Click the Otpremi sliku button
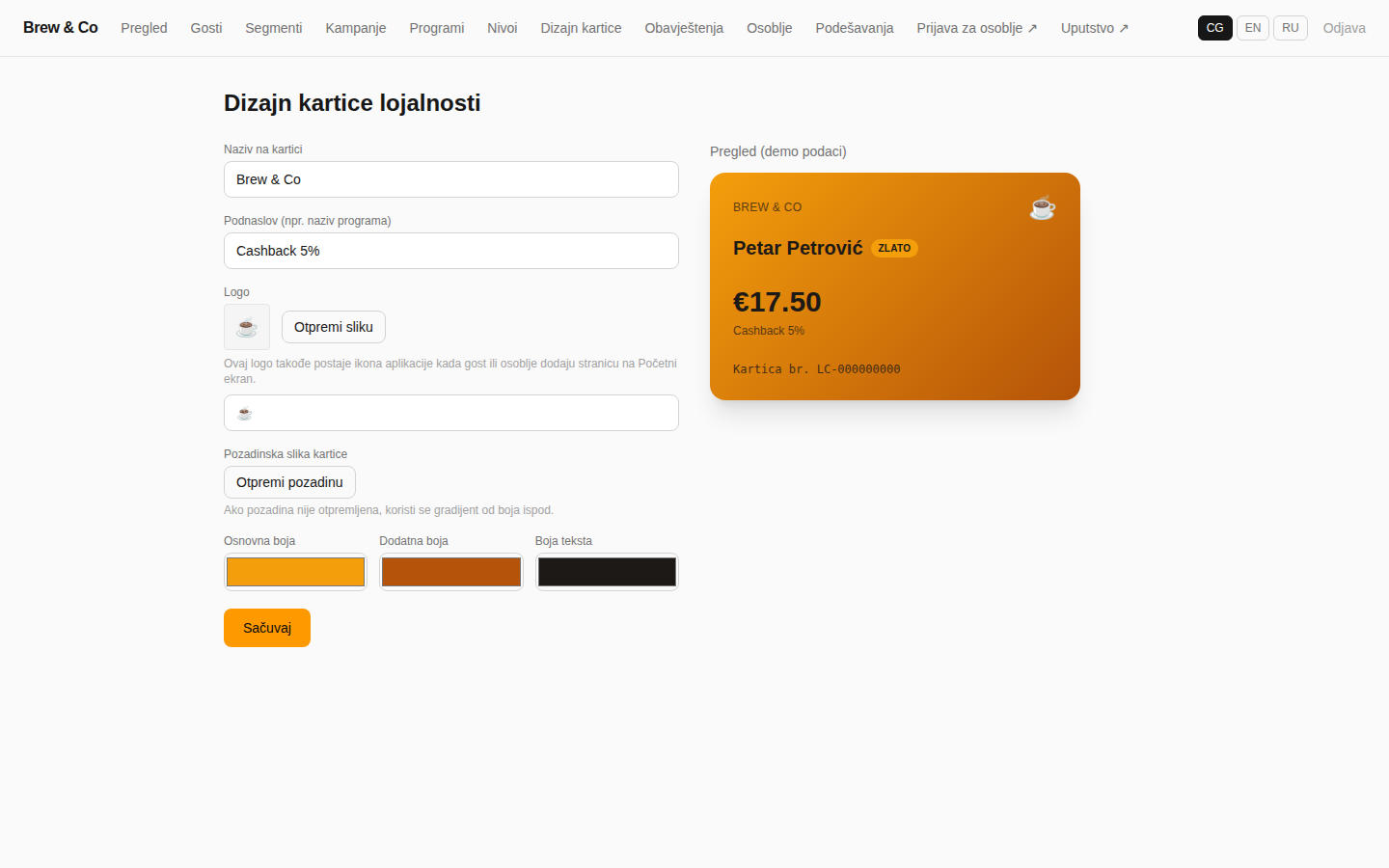The image size is (1389, 868). coord(334,327)
